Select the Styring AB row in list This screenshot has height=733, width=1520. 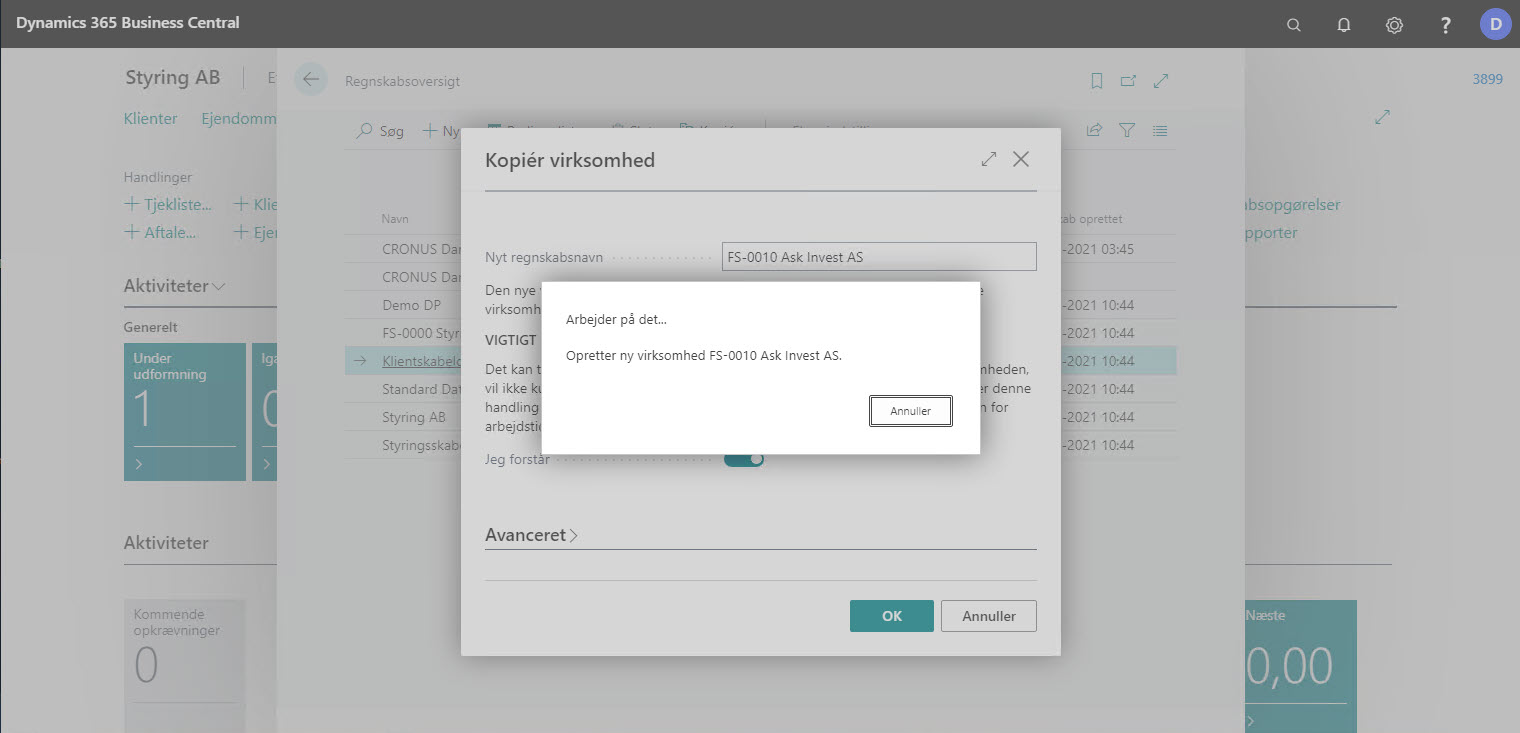760,417
